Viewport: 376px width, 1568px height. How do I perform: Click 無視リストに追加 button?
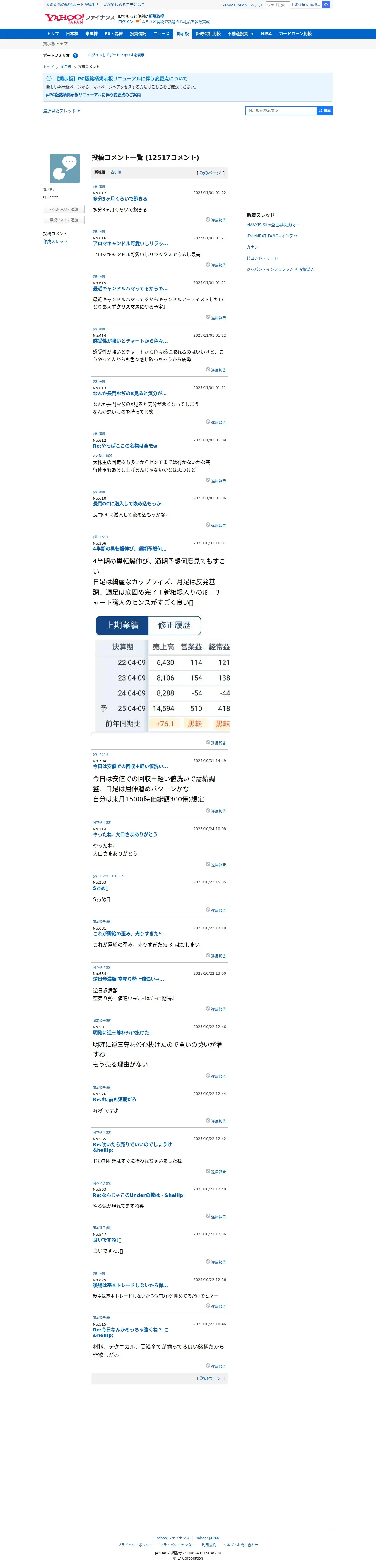[64, 220]
